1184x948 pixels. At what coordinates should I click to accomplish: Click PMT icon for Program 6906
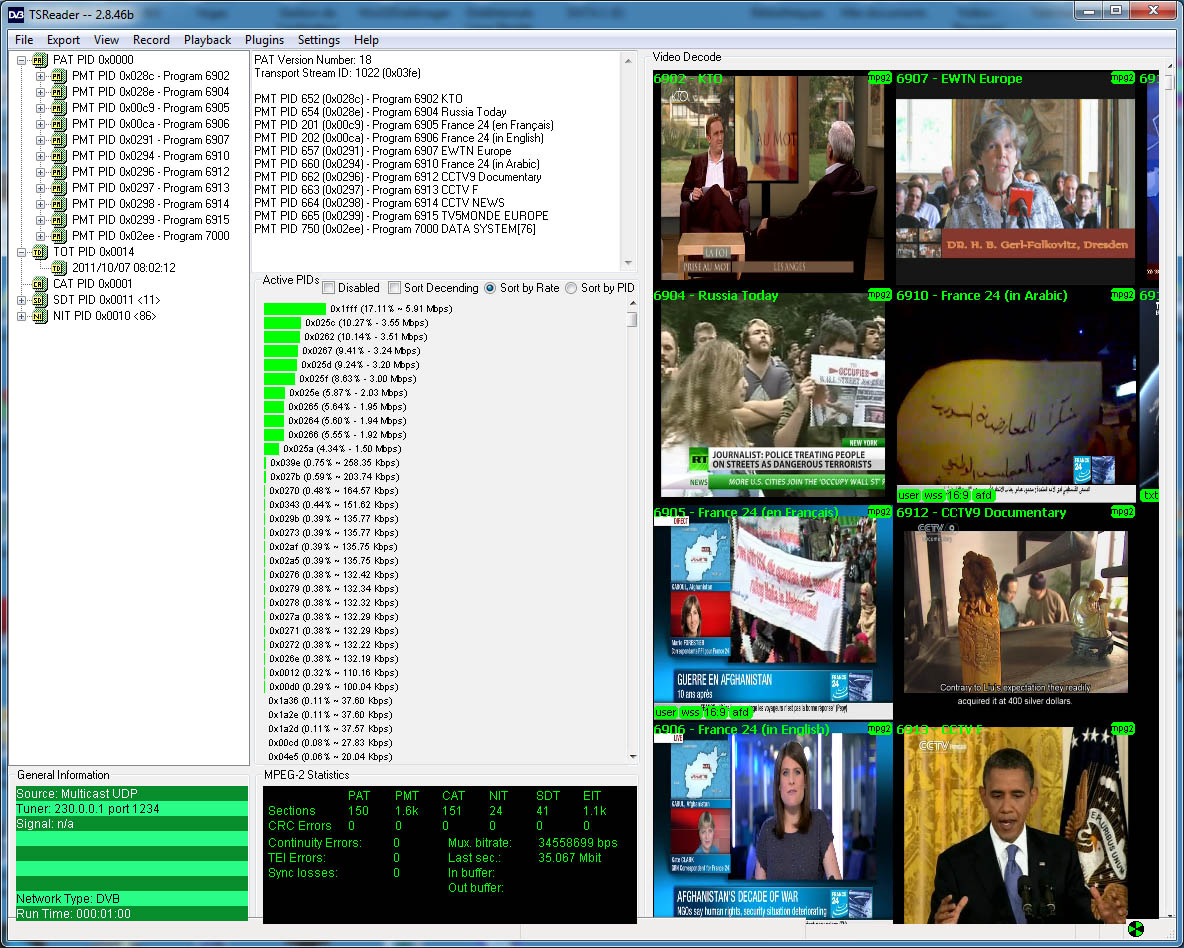[x=59, y=124]
